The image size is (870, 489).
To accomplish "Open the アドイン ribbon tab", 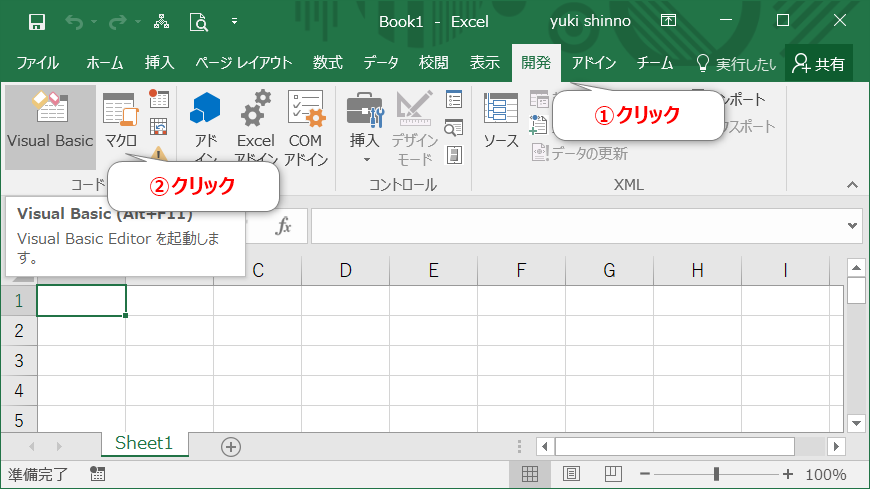I will [594, 63].
